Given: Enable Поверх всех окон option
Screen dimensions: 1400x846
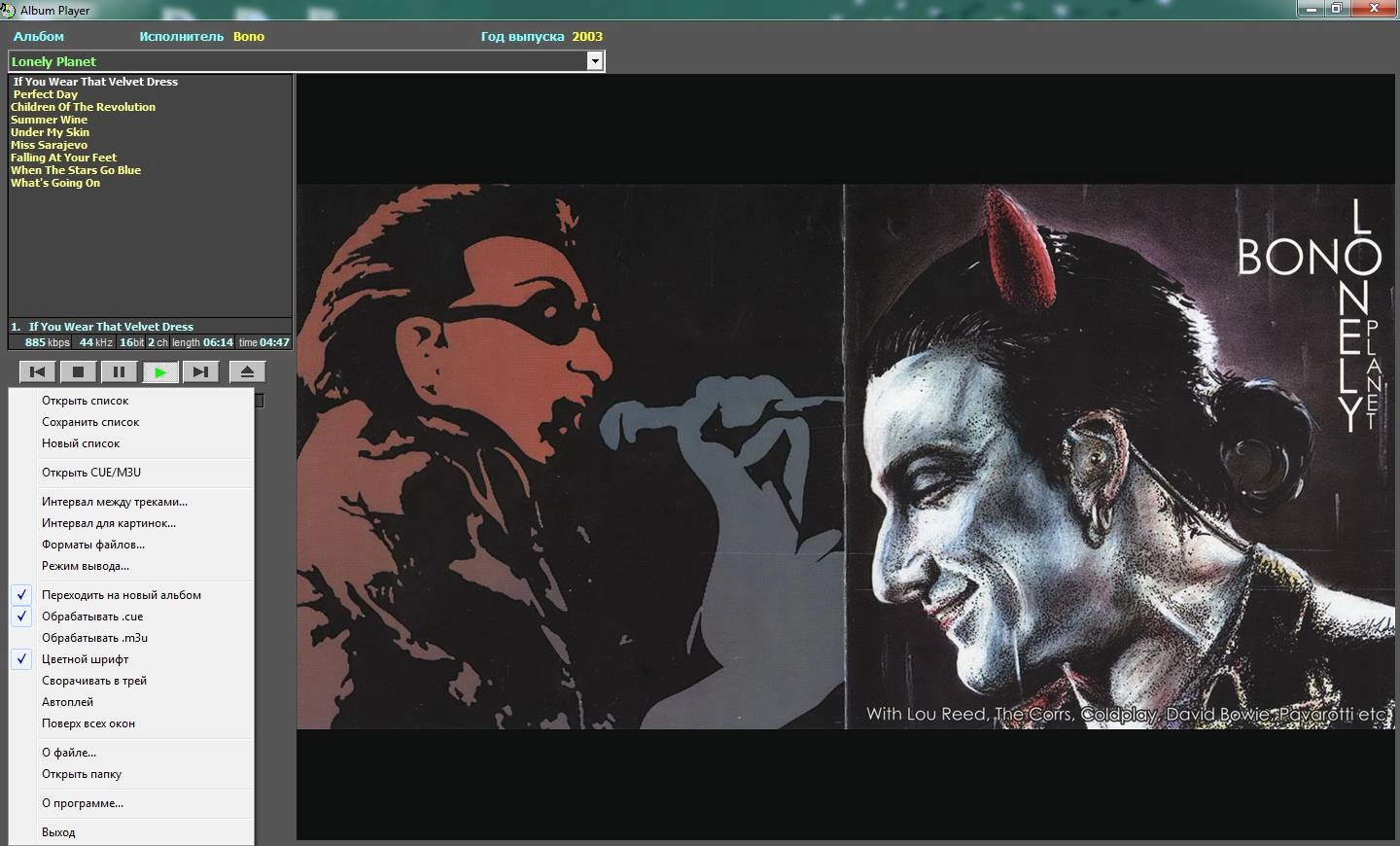Looking at the screenshot, I should point(131,723).
